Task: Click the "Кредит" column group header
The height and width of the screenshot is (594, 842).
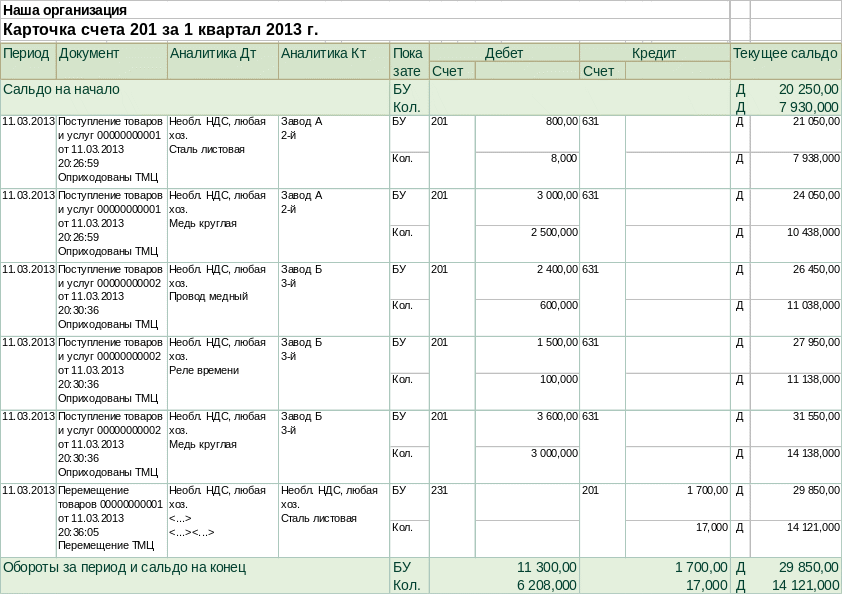Action: point(654,53)
